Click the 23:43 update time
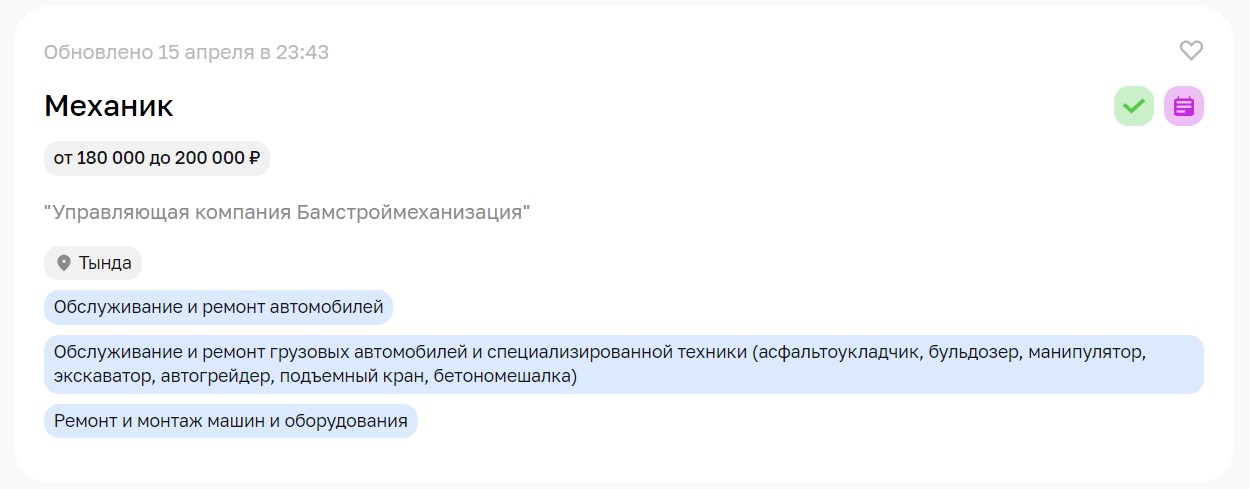This screenshot has height=489, width=1250. point(304,52)
